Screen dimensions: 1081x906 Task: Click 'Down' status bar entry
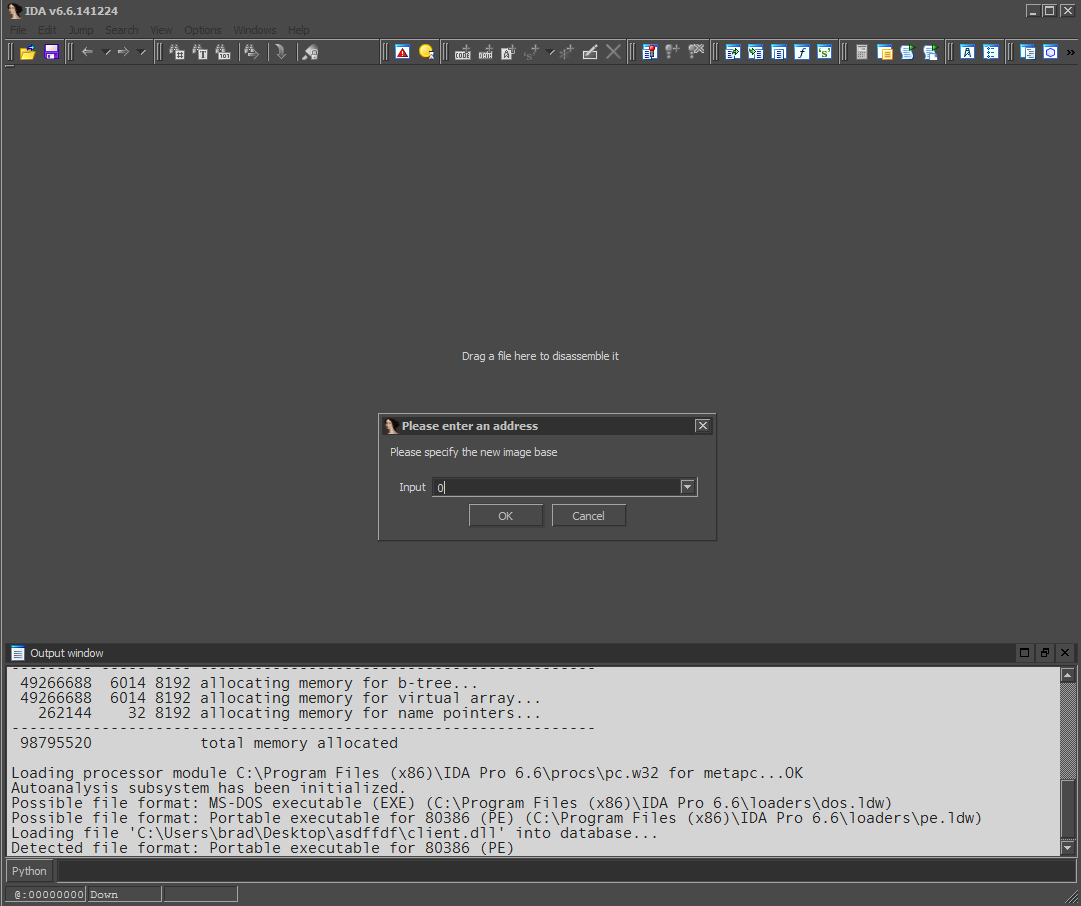[125, 894]
